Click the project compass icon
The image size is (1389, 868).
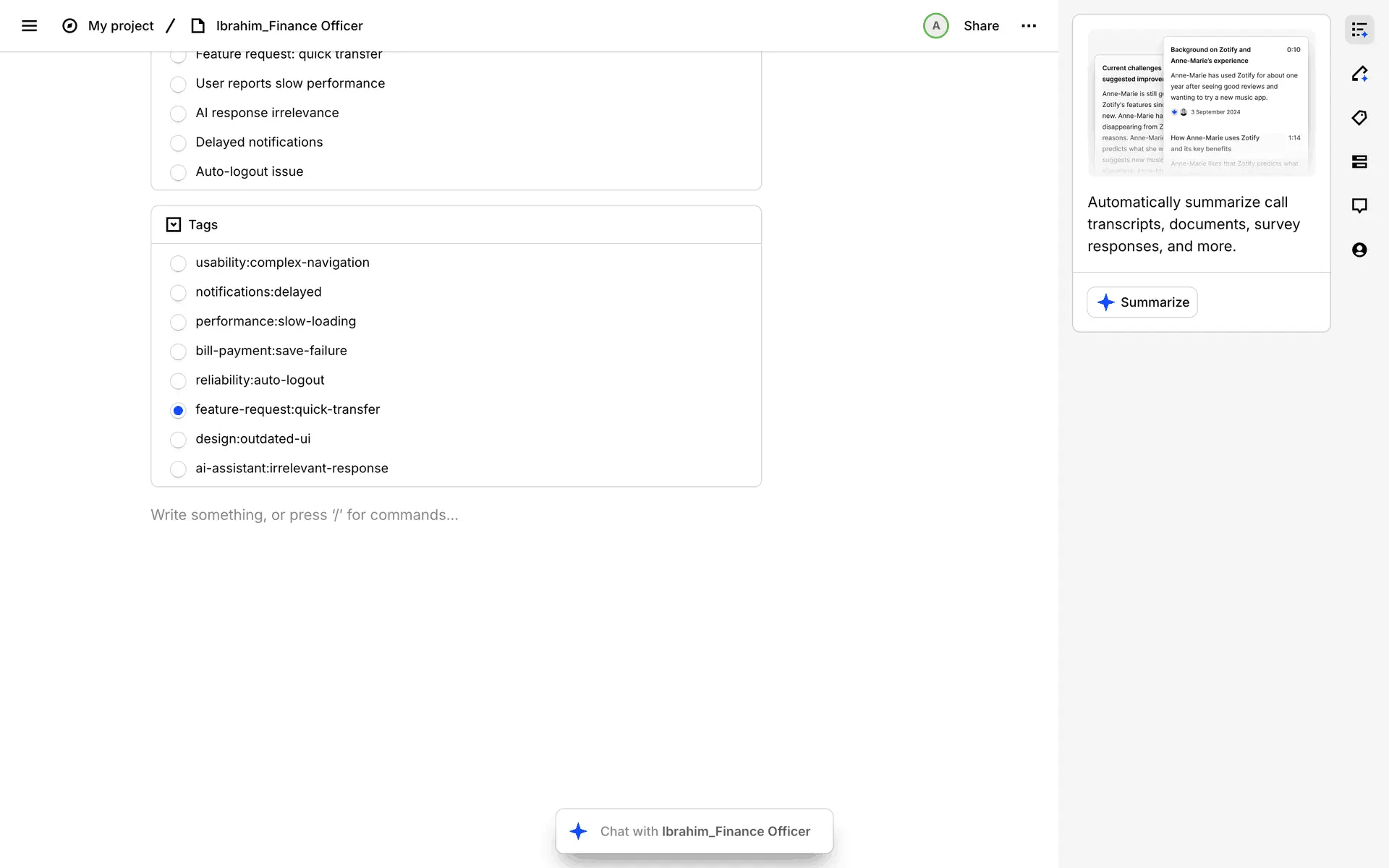[69, 26]
